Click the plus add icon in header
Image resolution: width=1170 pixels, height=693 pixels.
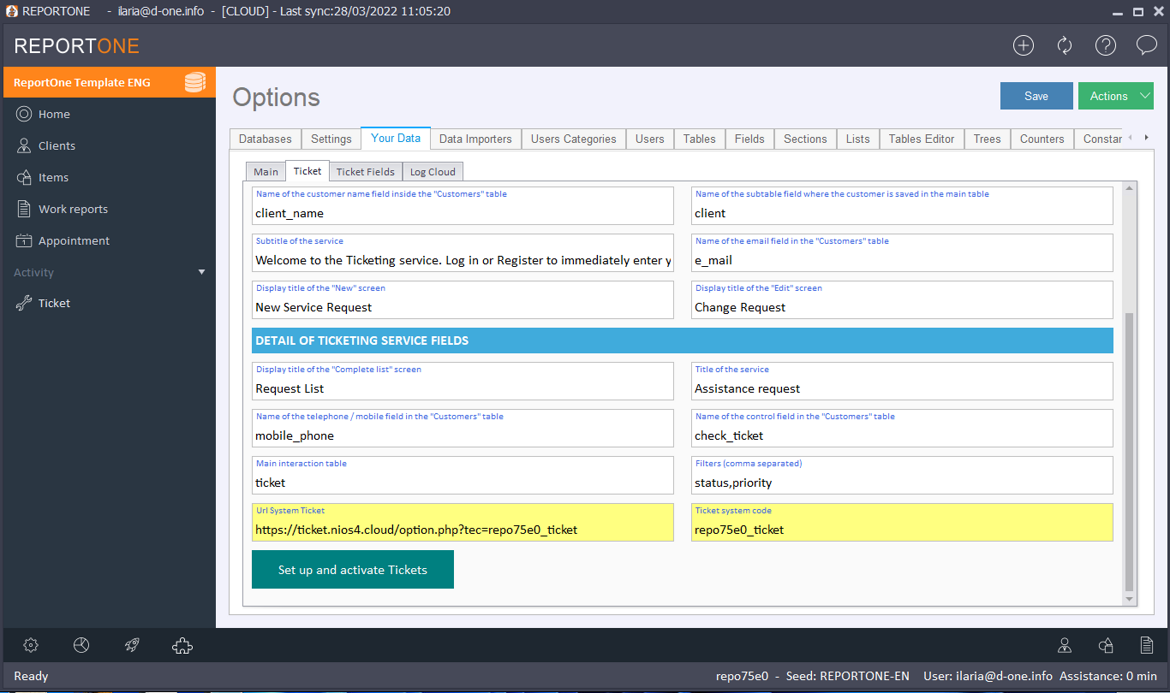click(x=1023, y=45)
